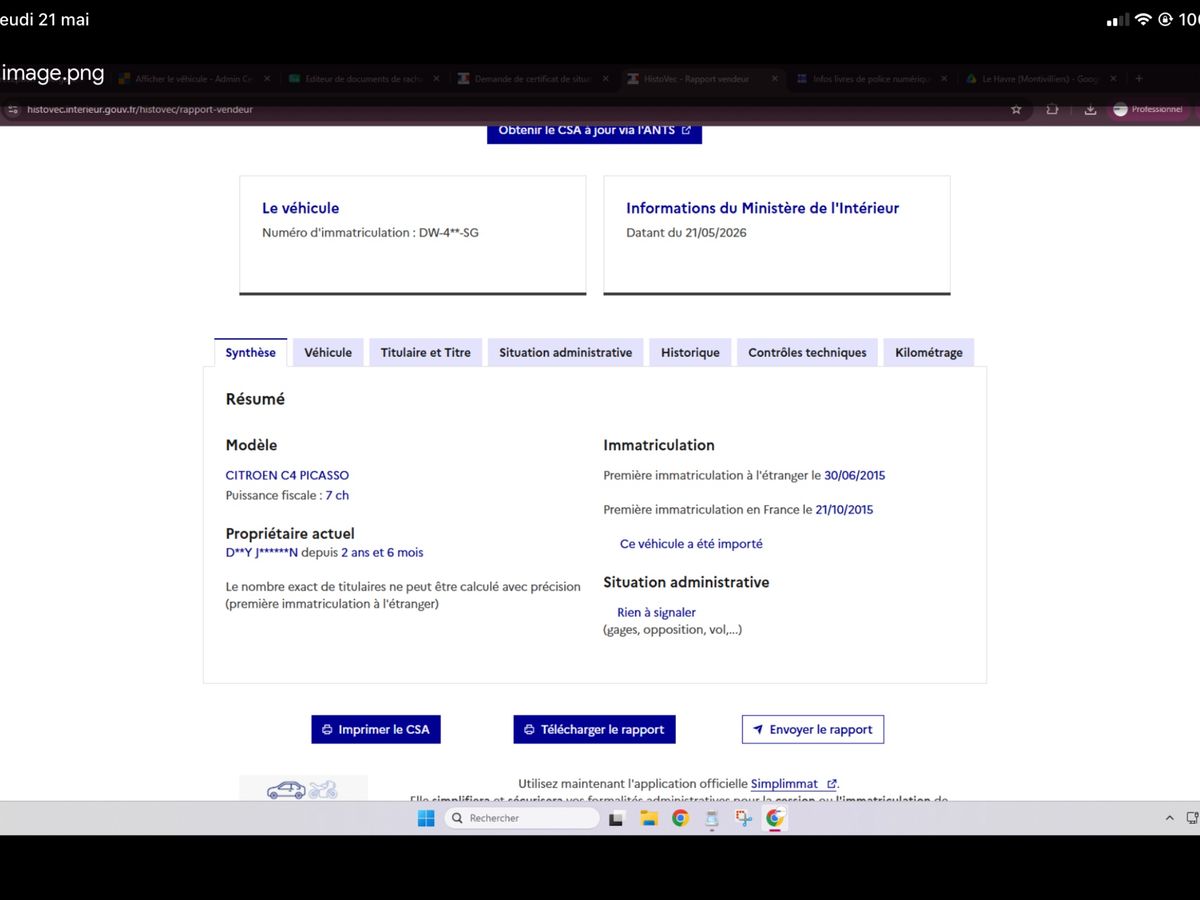The width and height of the screenshot is (1200, 900).
Task: Click the send arrow icon in Envoyer le rapport
Action: click(758, 730)
